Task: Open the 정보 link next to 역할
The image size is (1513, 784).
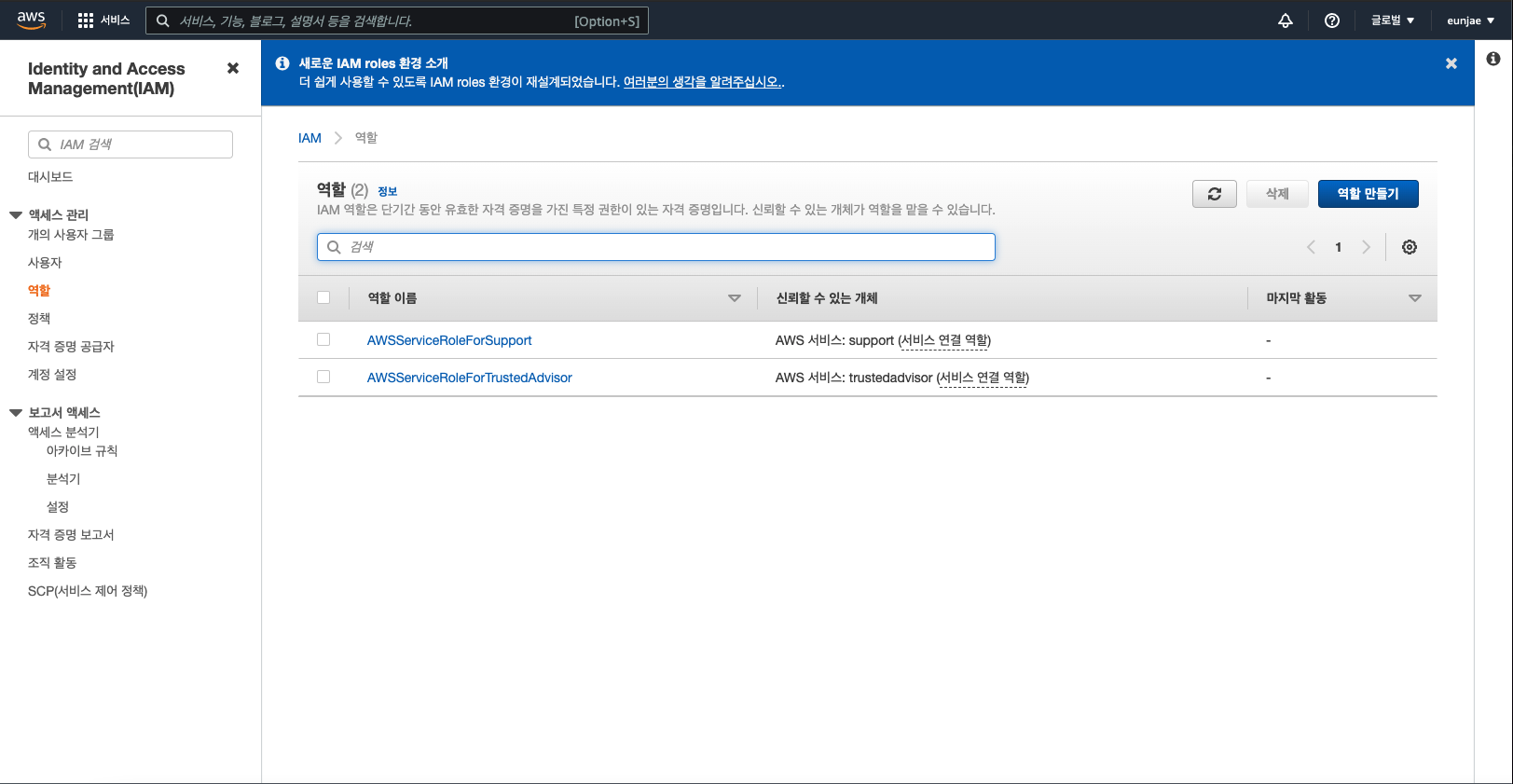Action: pos(388,191)
